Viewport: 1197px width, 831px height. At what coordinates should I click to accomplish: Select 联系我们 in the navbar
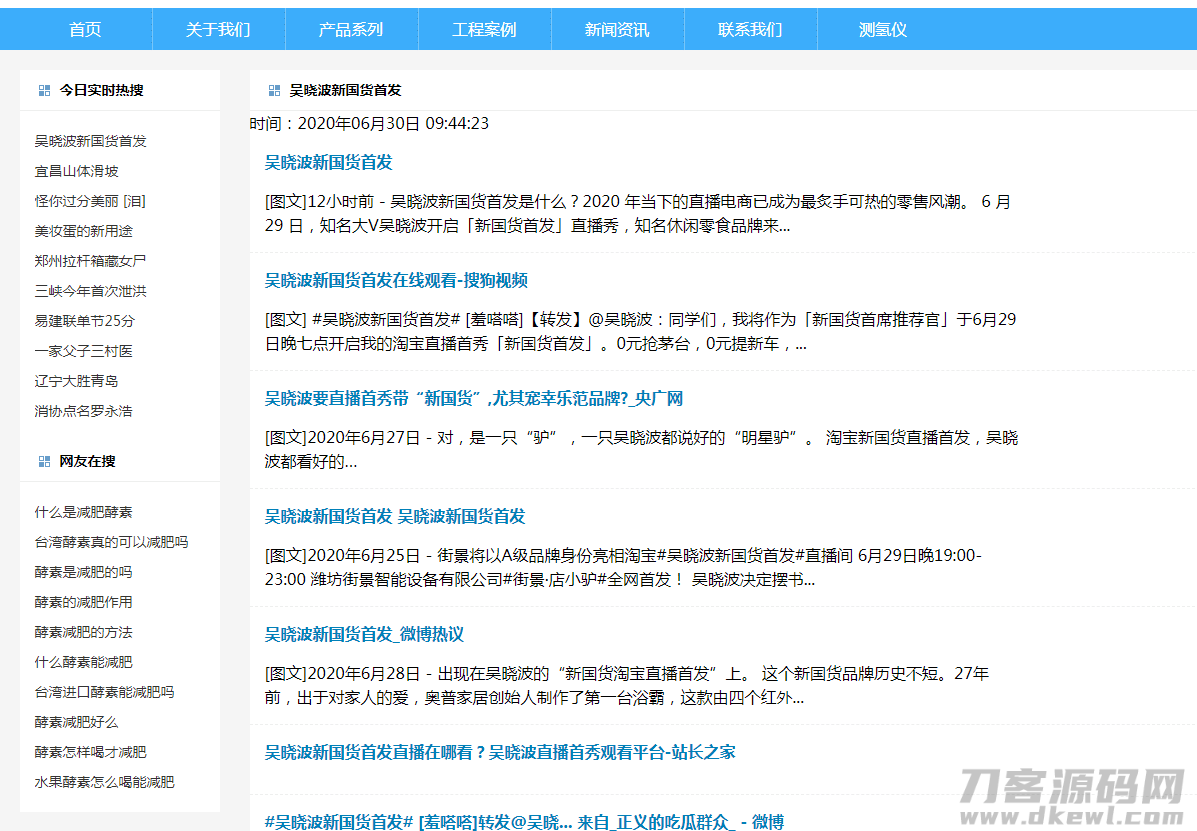click(750, 29)
